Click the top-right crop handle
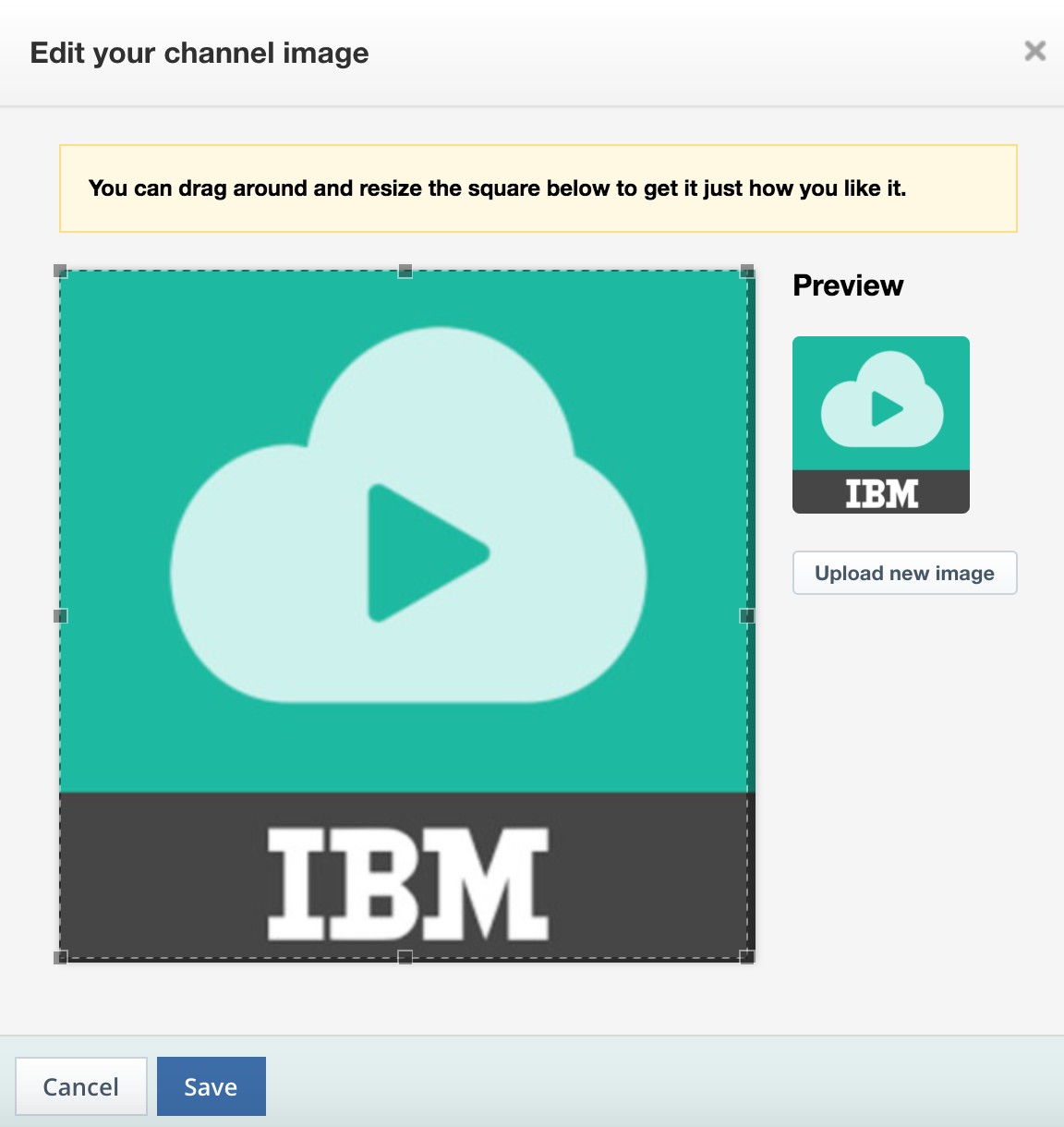The height and width of the screenshot is (1127, 1064). pyautogui.click(x=748, y=271)
